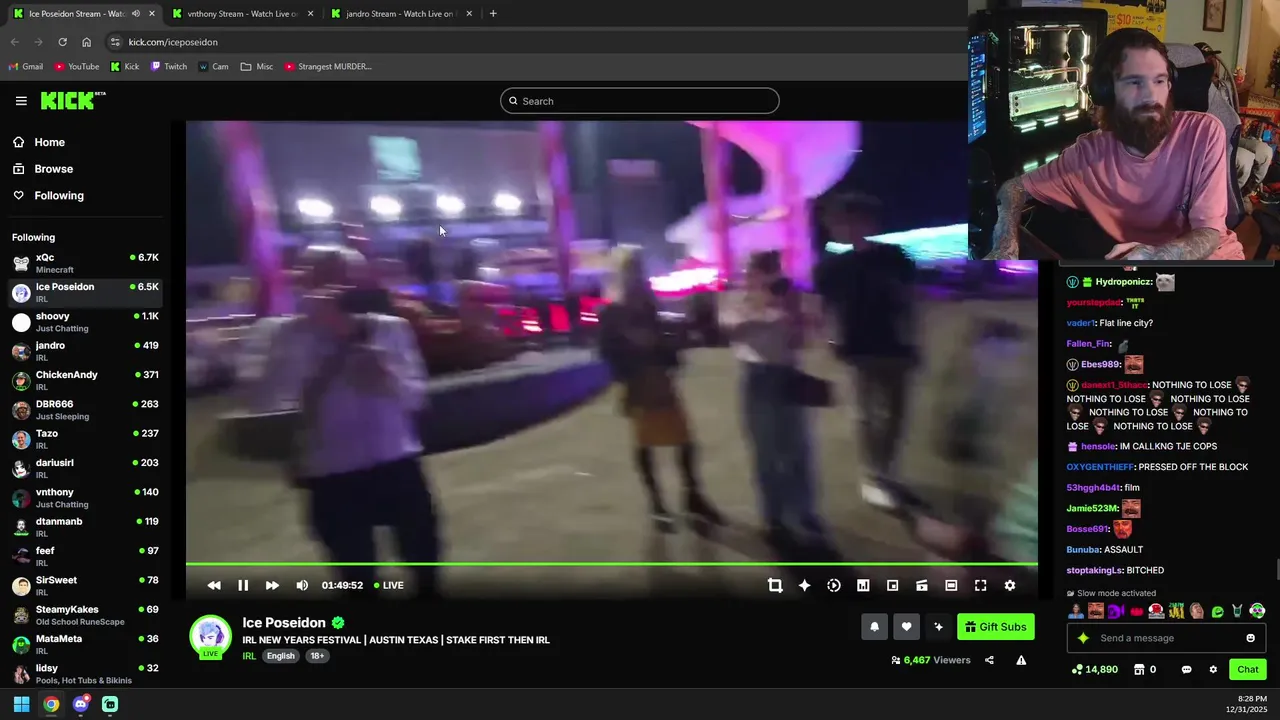1280x720 pixels.
Task: Mute the Ice Poseidon tab audio icon
Action: [136, 14]
